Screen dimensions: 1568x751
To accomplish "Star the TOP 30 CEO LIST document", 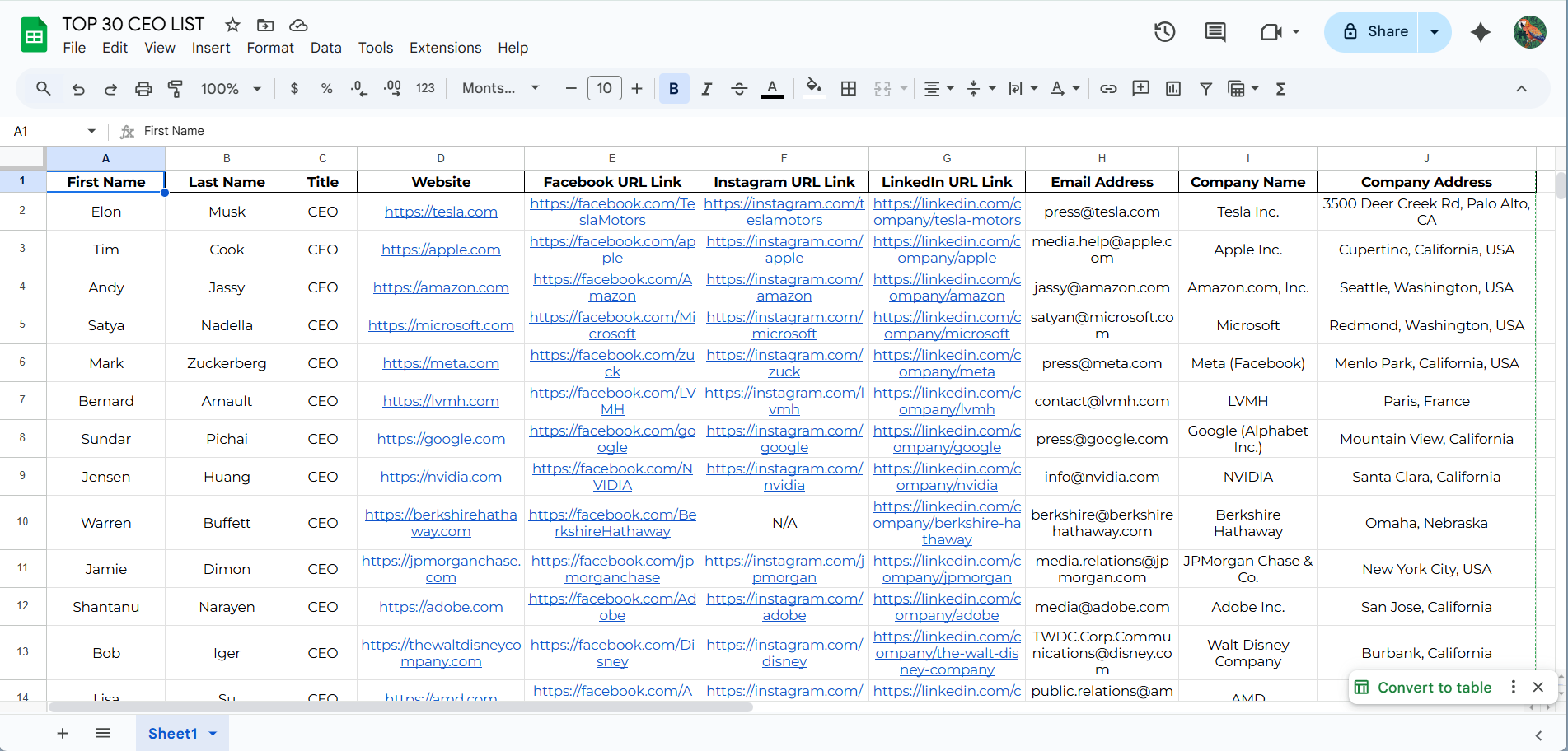I will coord(233,25).
